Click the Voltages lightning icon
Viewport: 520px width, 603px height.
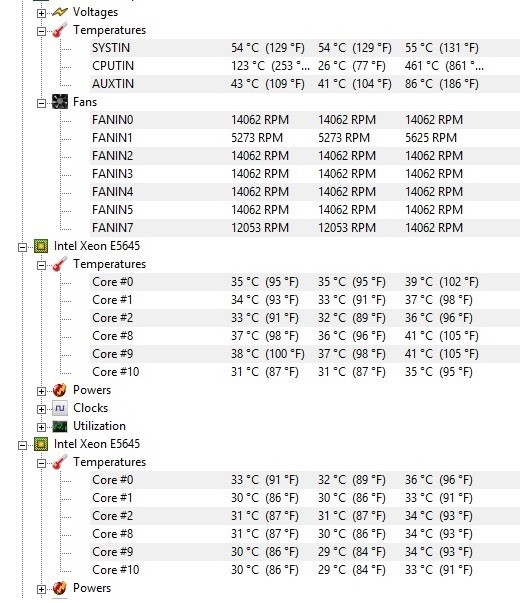pyautogui.click(x=60, y=12)
